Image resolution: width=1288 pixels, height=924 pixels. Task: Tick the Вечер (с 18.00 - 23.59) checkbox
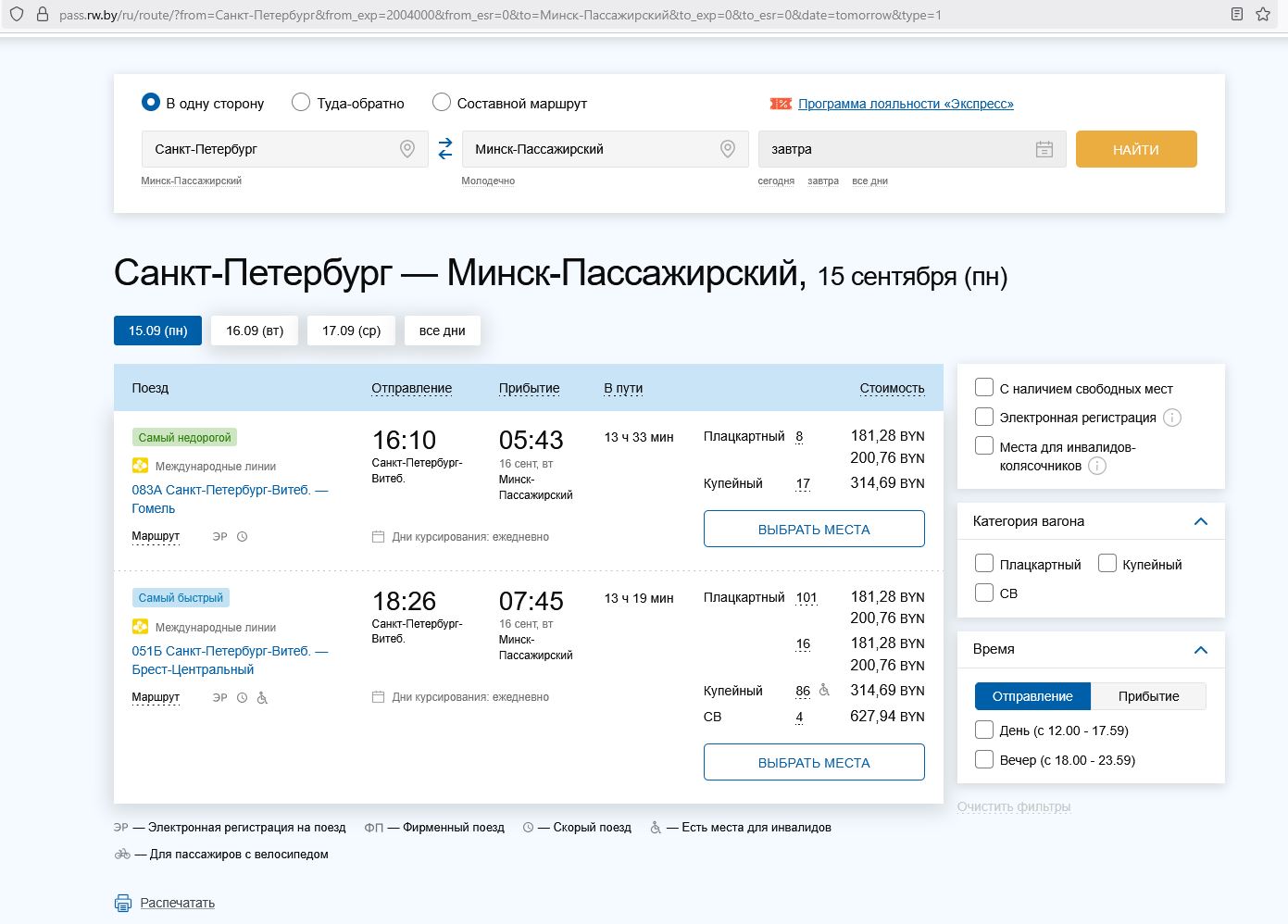(984, 759)
